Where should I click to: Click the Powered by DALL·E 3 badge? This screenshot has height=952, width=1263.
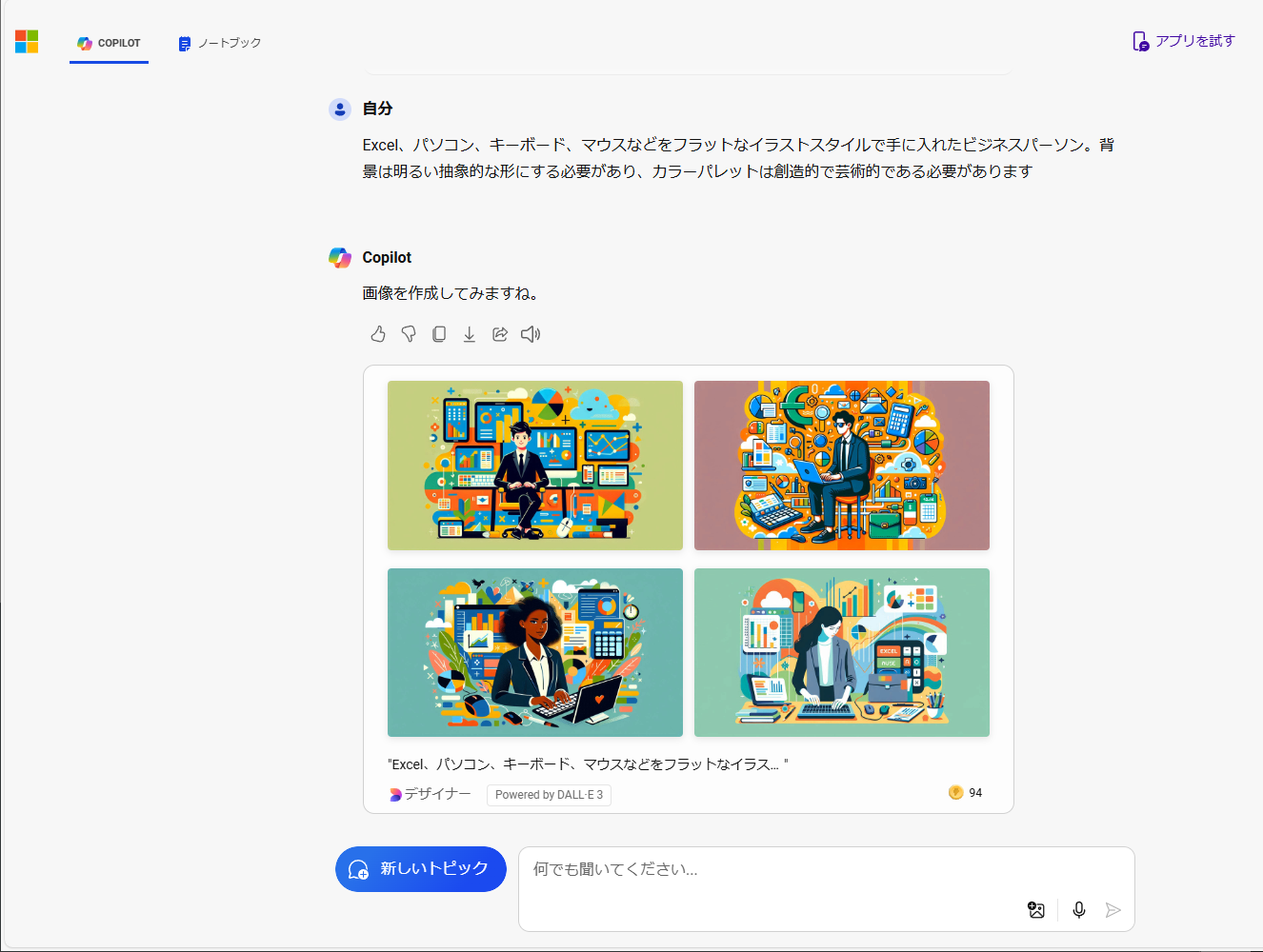click(x=549, y=794)
